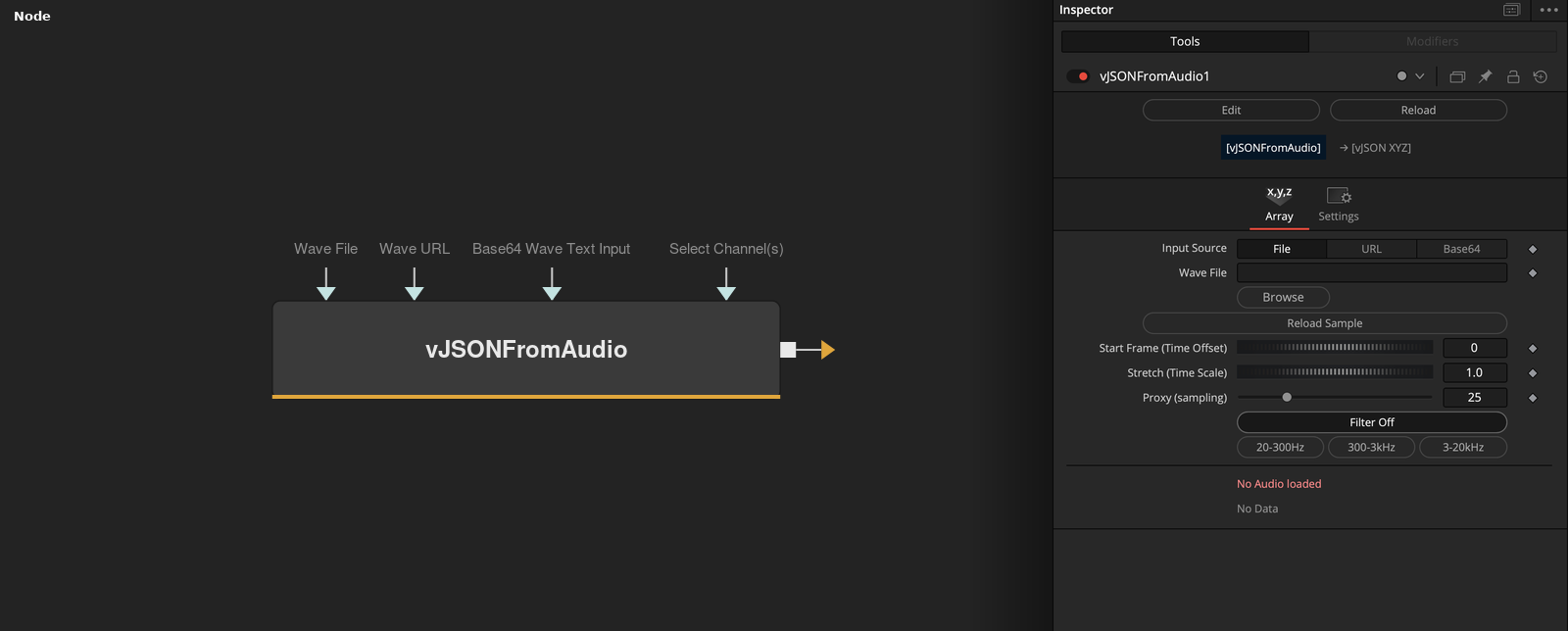Click the highlighted [vJSONFromAudio] label
This screenshot has height=631, width=1568.
tap(1273, 148)
